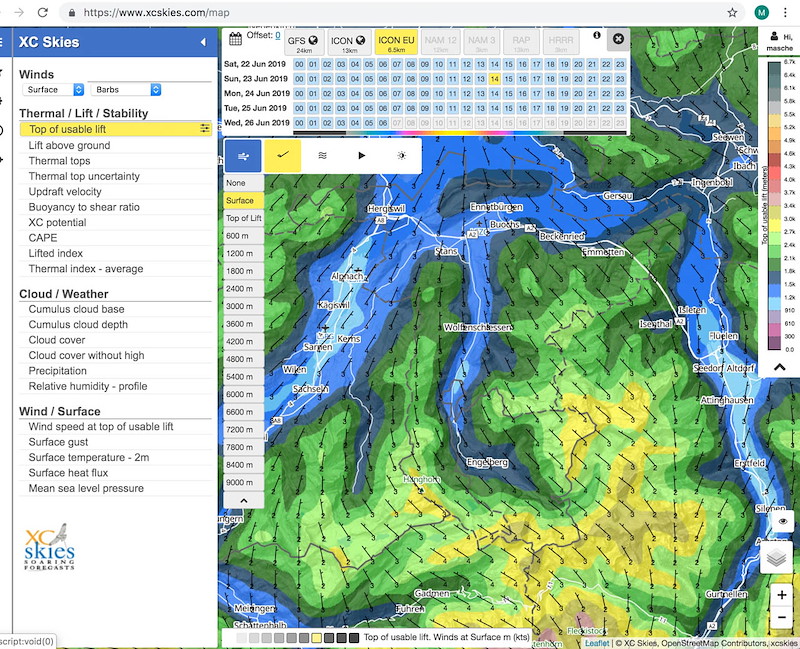Image resolution: width=800 pixels, height=649 pixels.
Task: Pick the yellow opacity swatch in bottom bar
Action: pyautogui.click(x=316, y=638)
